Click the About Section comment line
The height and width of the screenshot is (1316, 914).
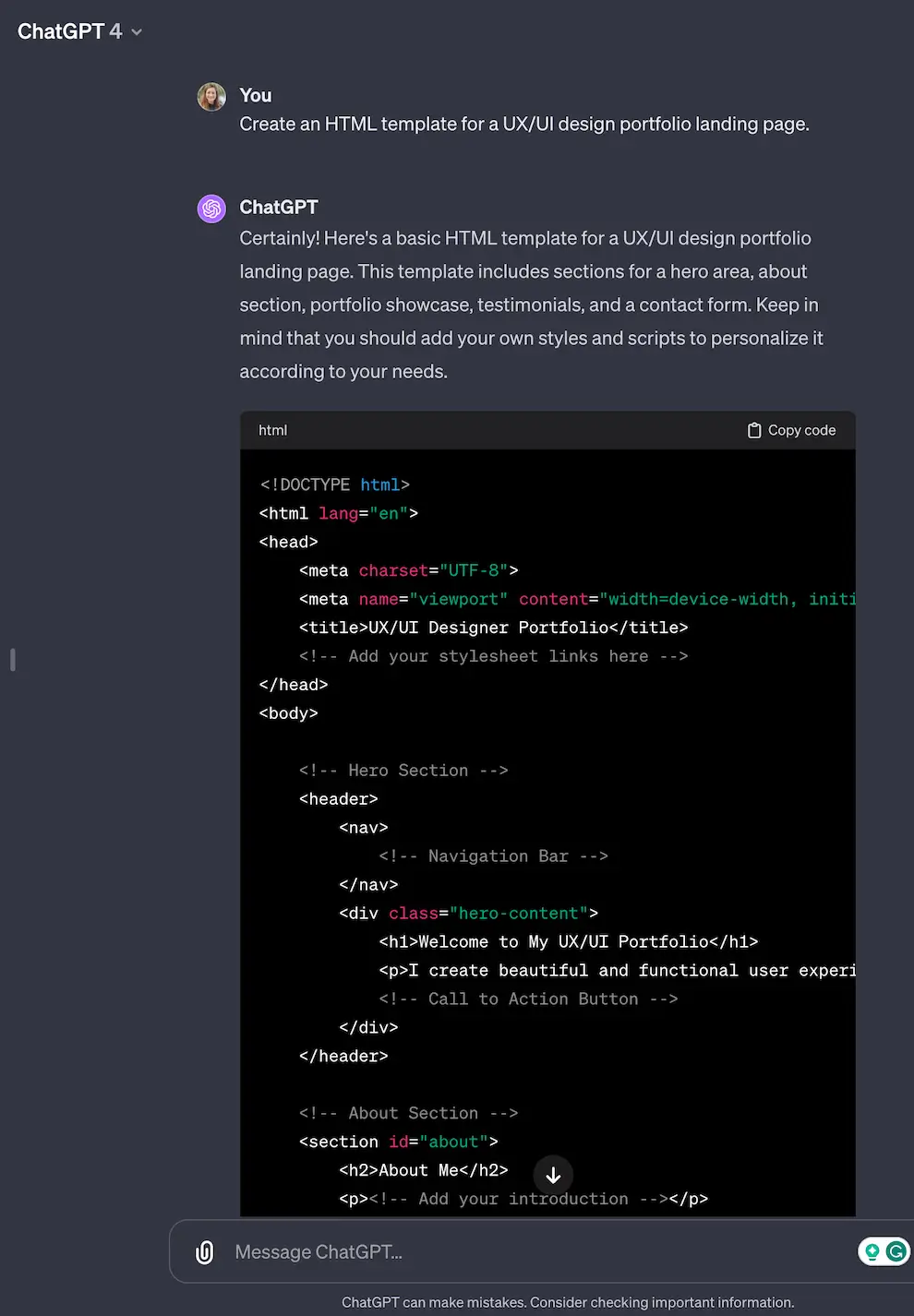[x=408, y=1113]
